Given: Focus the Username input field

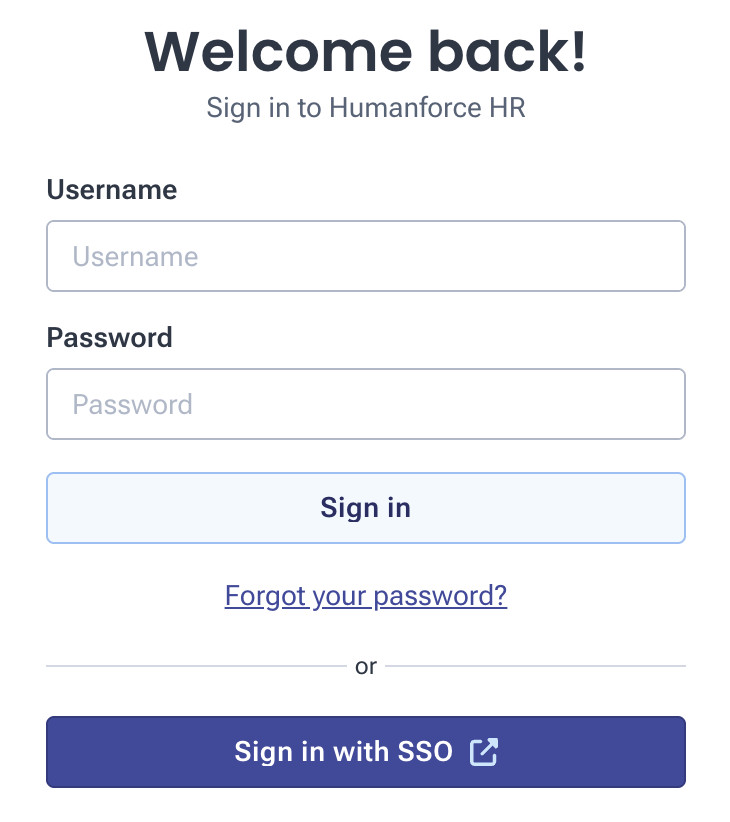Looking at the screenshot, I should (x=365, y=256).
